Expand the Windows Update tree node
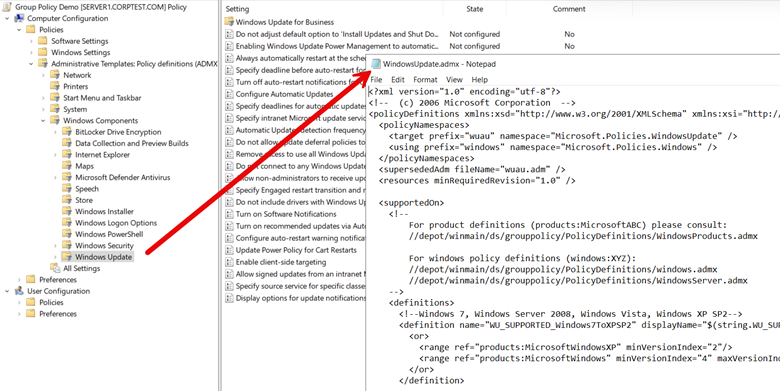 pos(55,257)
